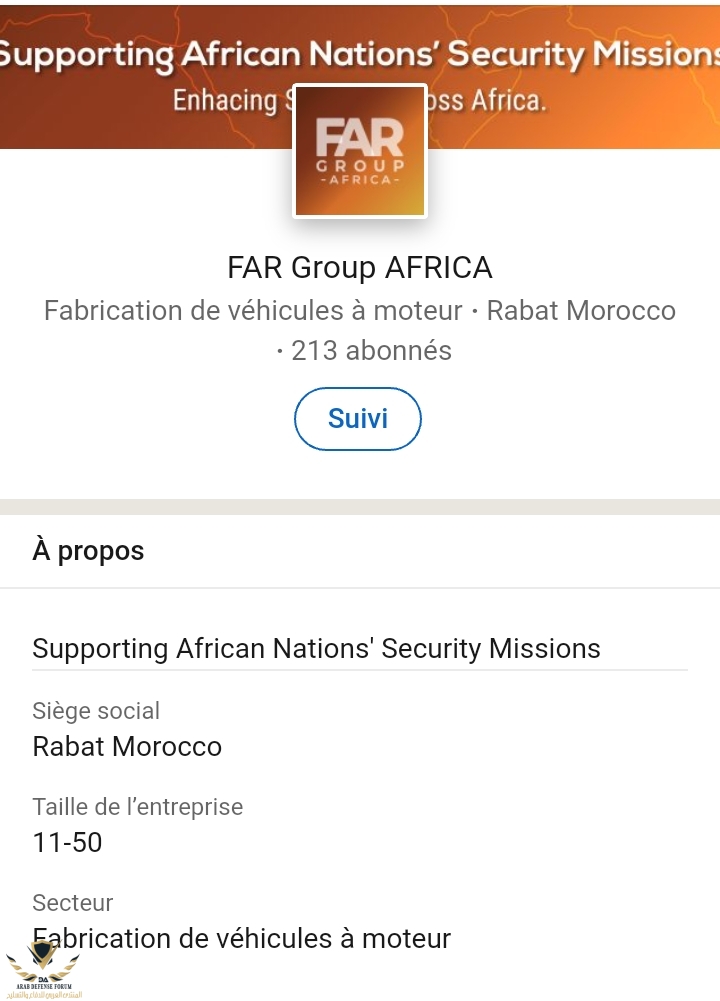Image resolution: width=720 pixels, height=1001 pixels.
Task: Click the 'Enhacing' banner subtitle text
Action: pos(224,101)
